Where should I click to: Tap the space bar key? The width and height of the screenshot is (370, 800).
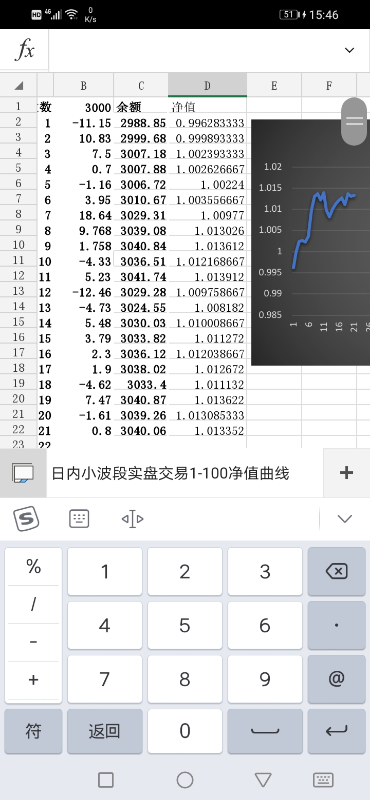click(265, 731)
